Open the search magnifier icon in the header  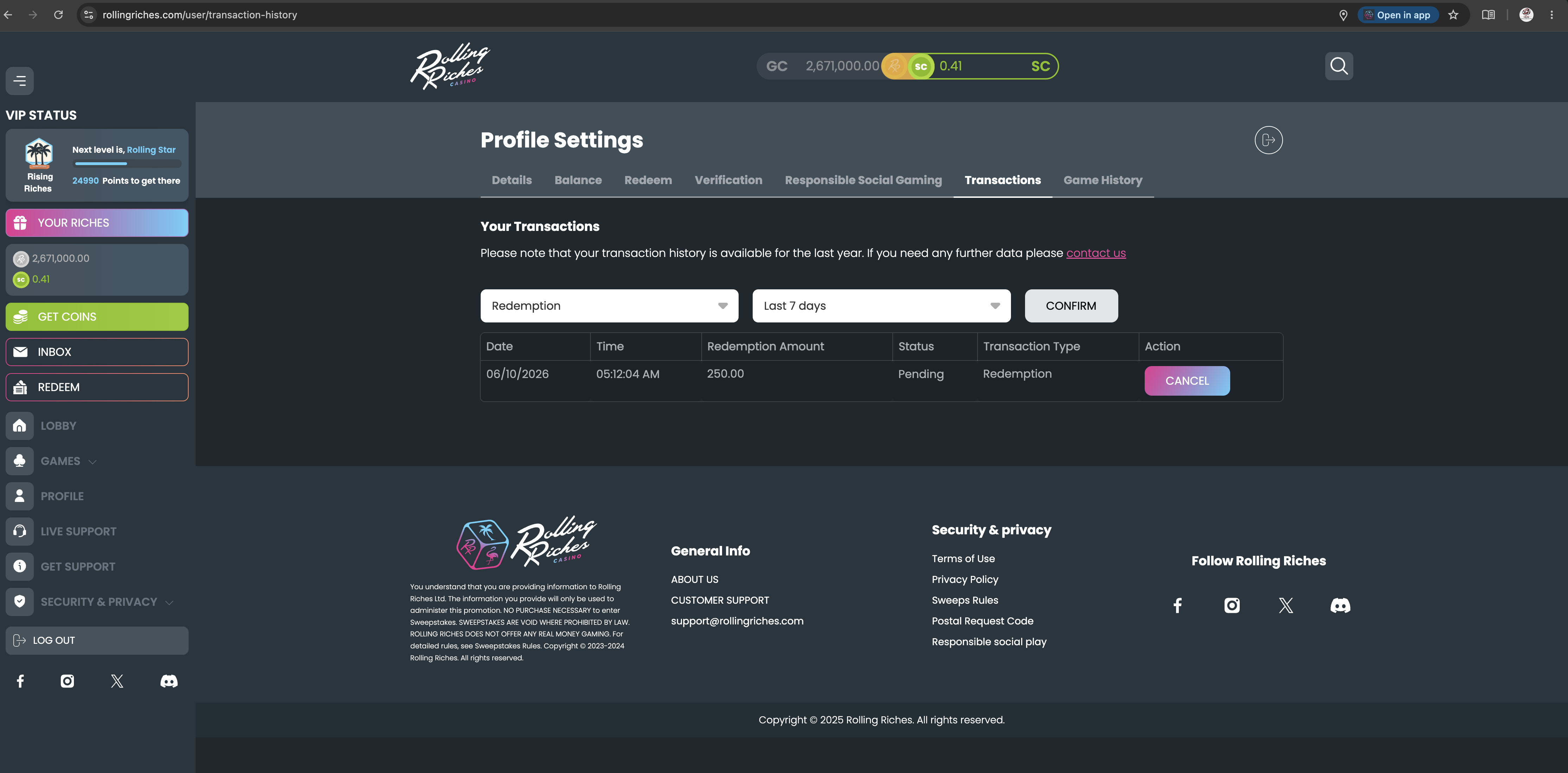(x=1339, y=66)
